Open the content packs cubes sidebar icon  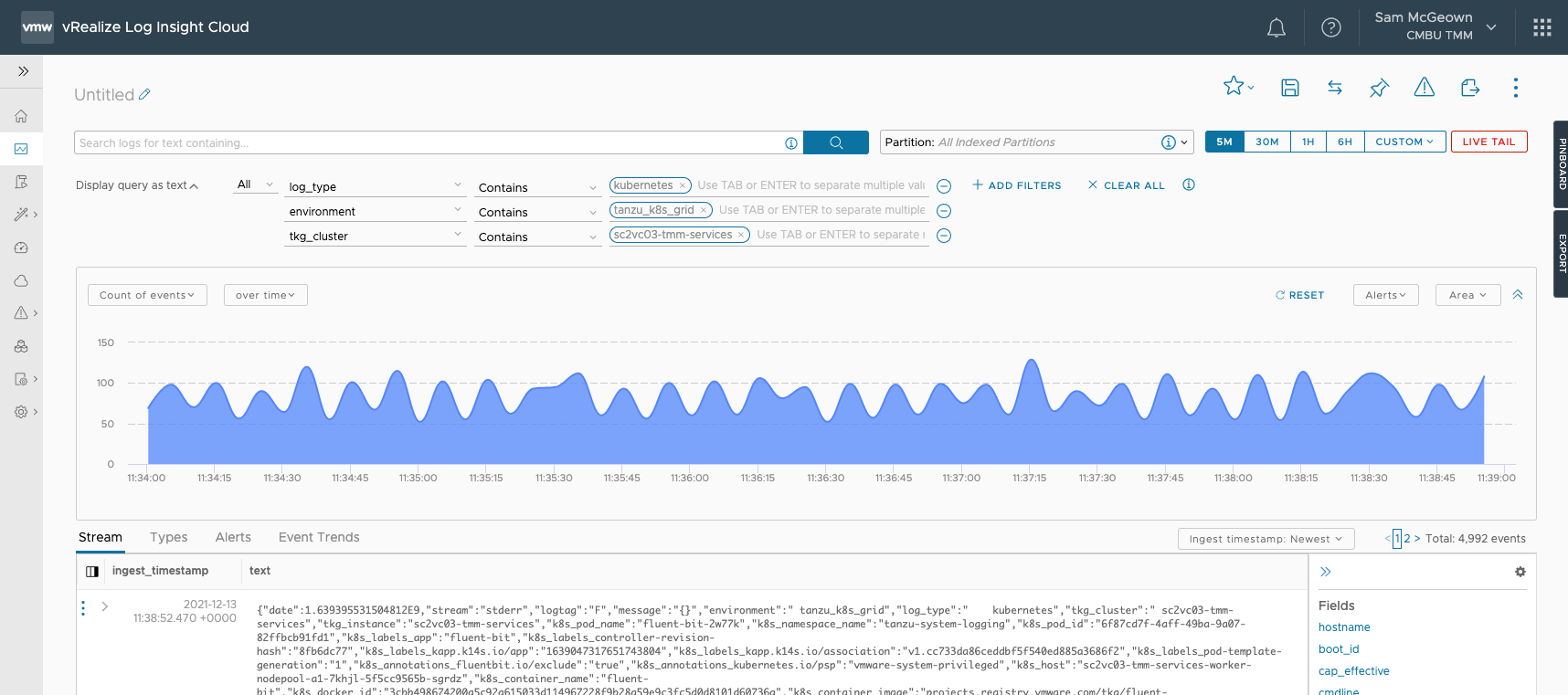click(21, 346)
